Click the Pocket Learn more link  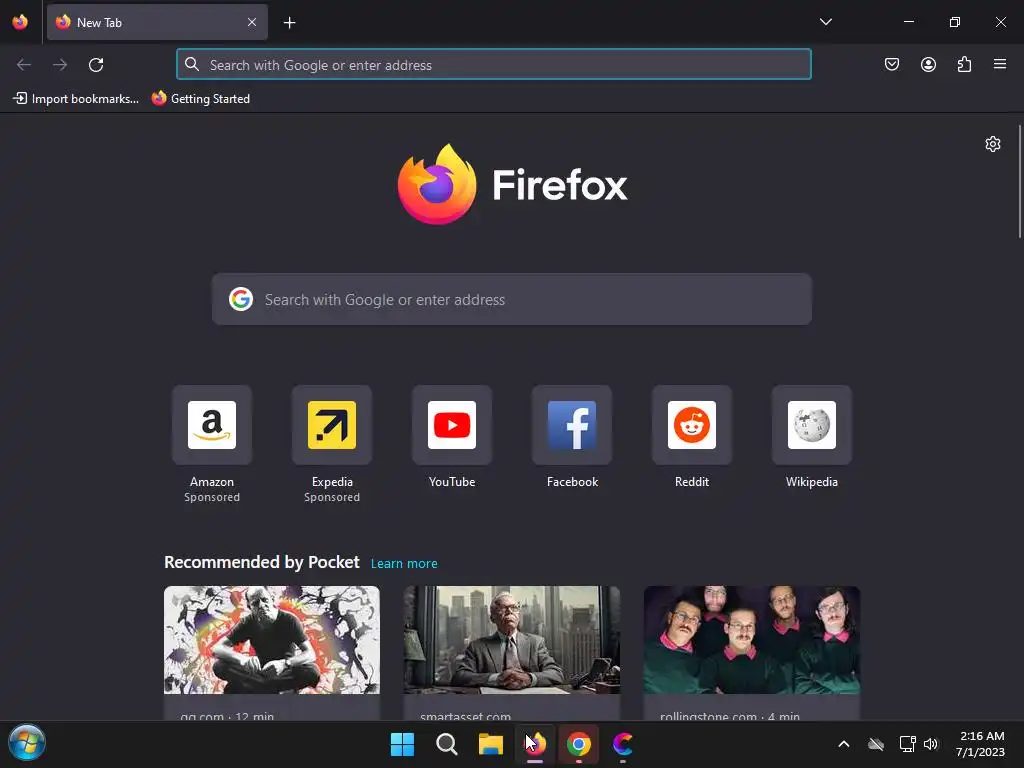pyautogui.click(x=404, y=563)
